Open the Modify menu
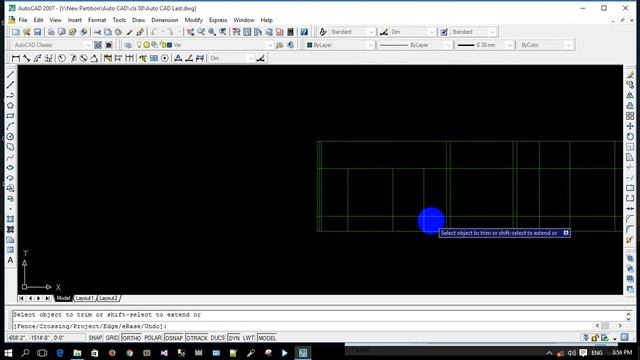The height and width of the screenshot is (360, 640). [x=193, y=20]
